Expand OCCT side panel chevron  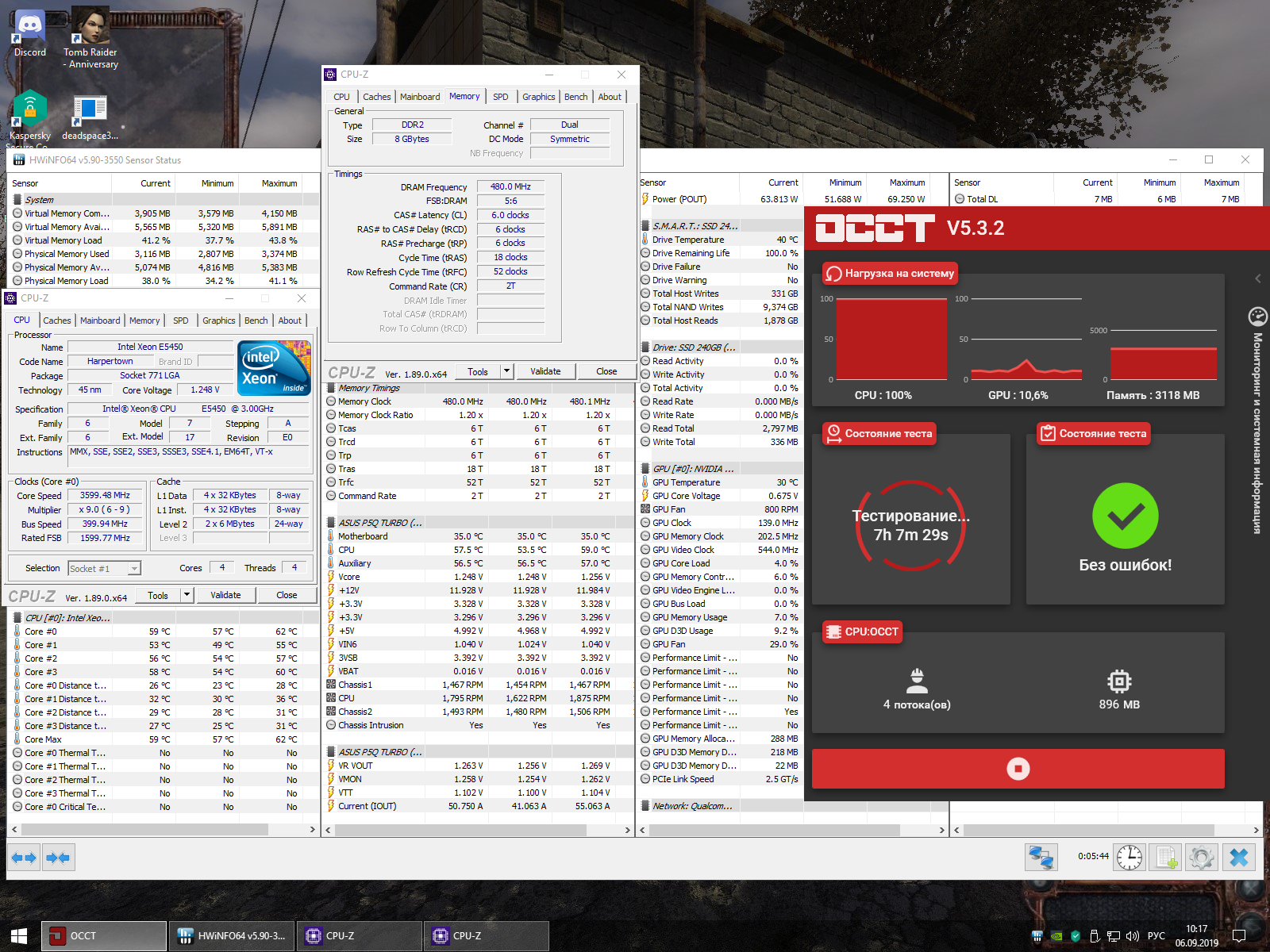1257,278
